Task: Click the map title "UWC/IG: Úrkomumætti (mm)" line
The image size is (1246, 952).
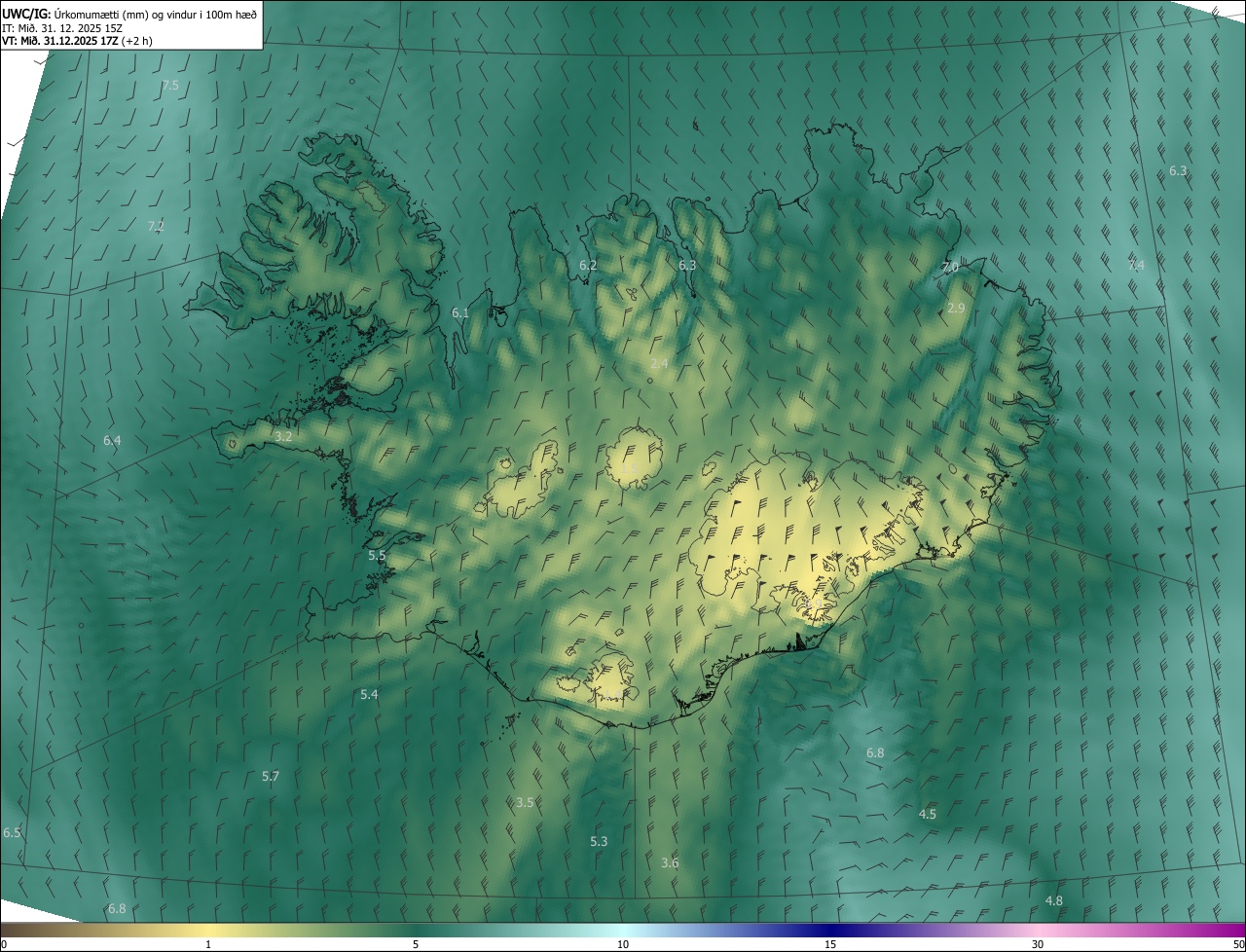Action: [129, 15]
